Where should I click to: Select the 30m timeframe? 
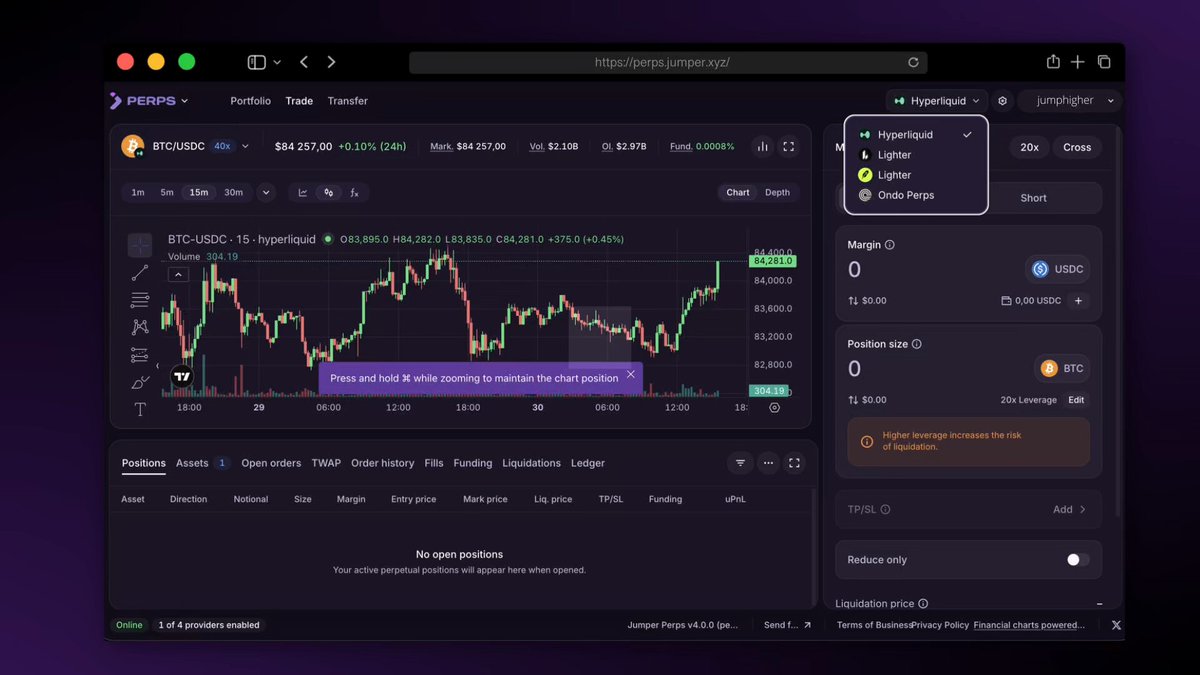(233, 193)
